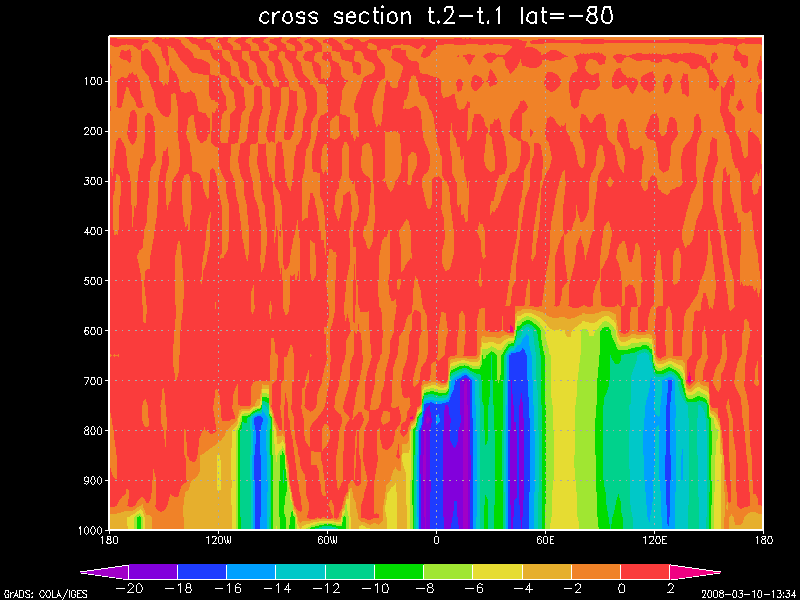The height and width of the screenshot is (600, 800).
Task: Click the pink right arrow end of colorbar
Action: click(x=695, y=571)
